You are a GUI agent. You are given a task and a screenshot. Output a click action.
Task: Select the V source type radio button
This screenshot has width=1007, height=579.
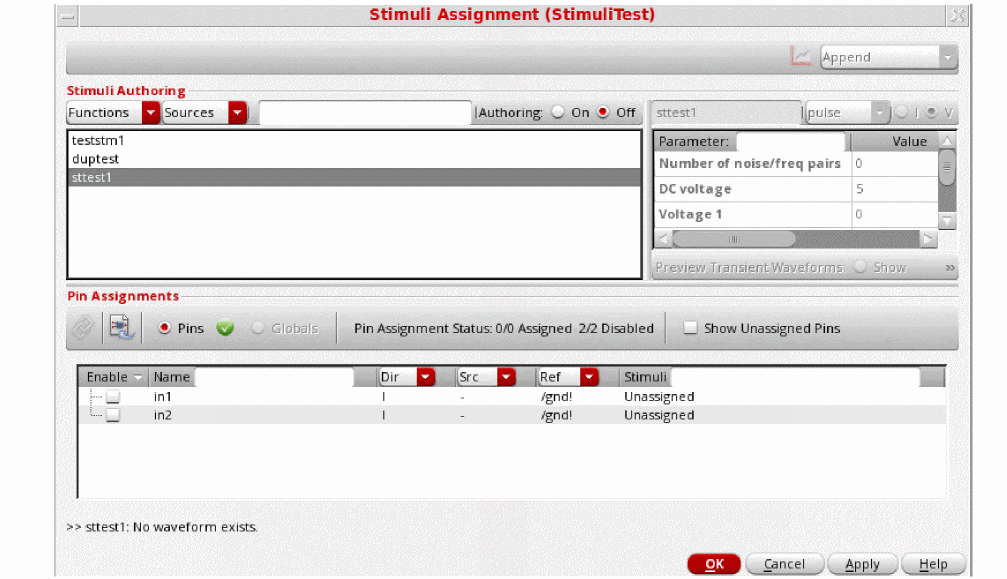tap(931, 112)
